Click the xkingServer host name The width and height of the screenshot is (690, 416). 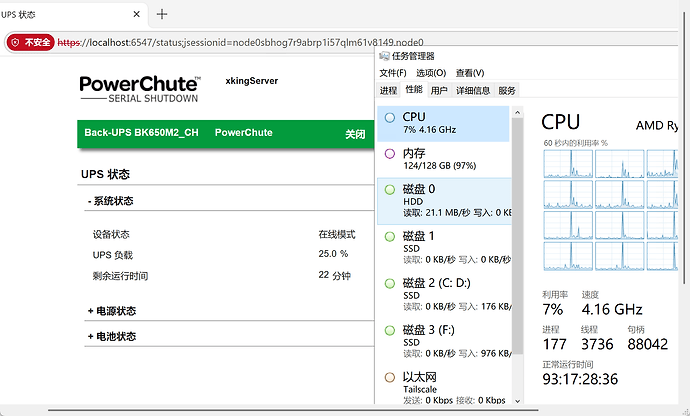[x=252, y=81]
